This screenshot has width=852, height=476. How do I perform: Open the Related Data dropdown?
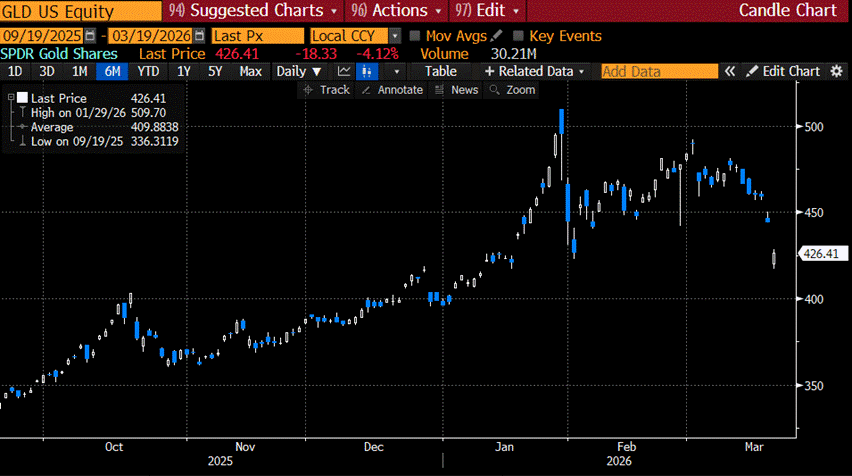[x=538, y=71]
